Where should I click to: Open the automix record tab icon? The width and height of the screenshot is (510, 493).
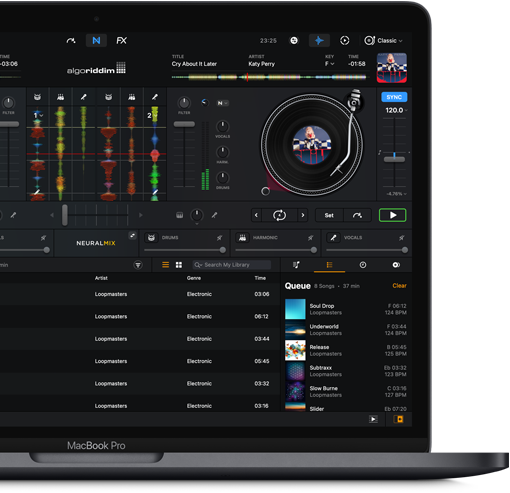396,265
